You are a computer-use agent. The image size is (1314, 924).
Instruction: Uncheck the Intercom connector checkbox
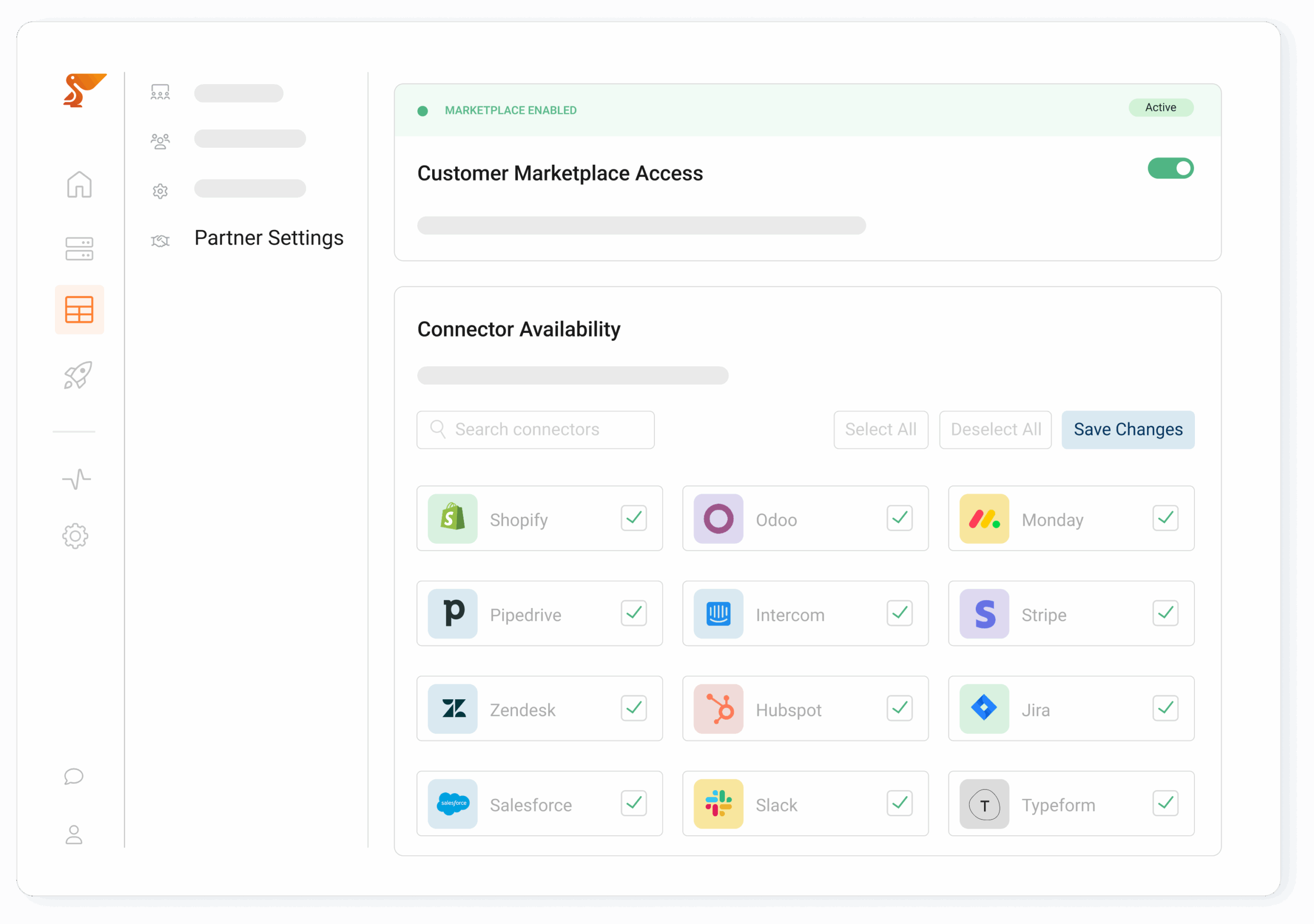pos(900,613)
